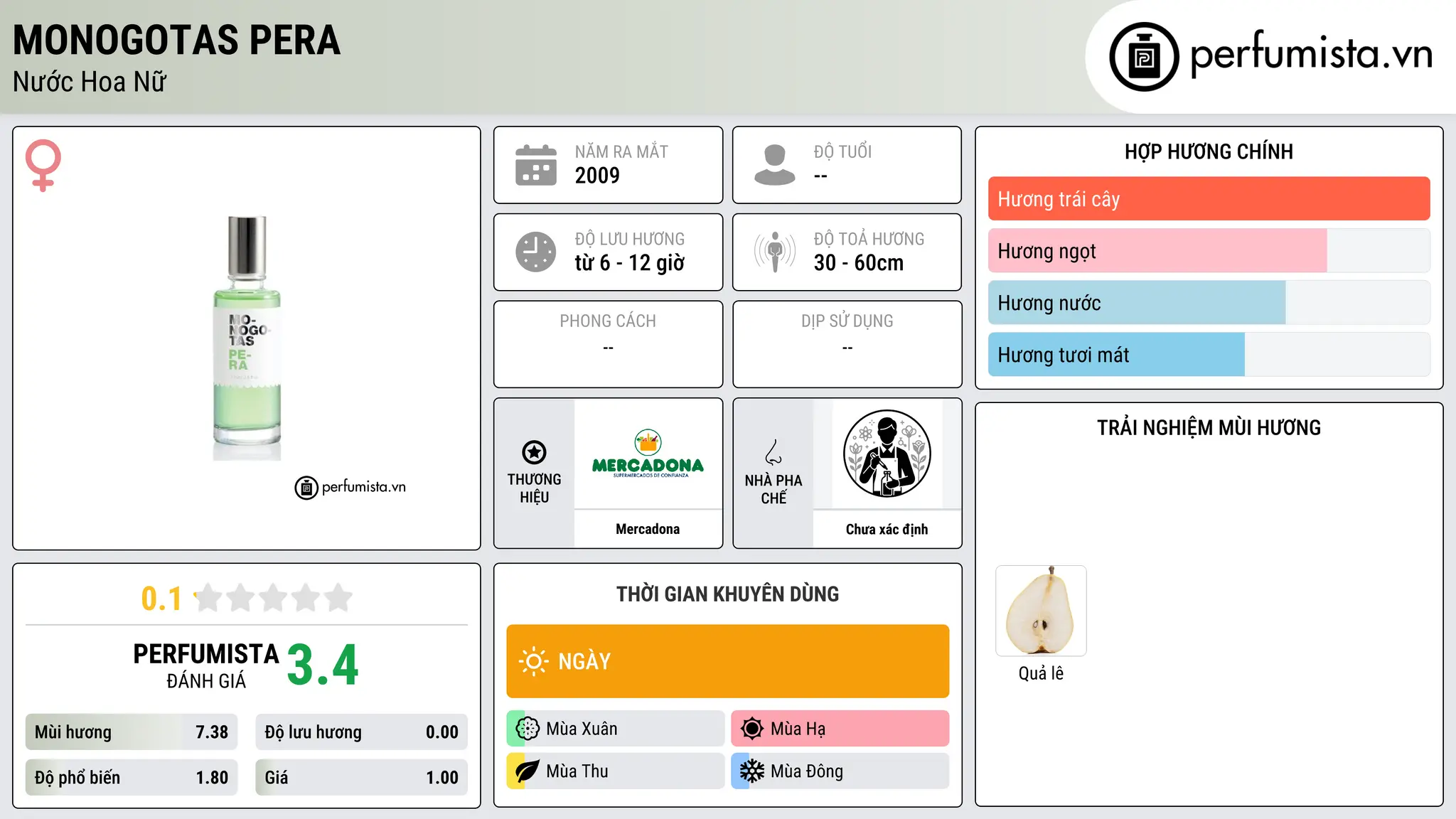Viewport: 1456px width, 819px height.
Task: Click the perfumer silhouette illustration
Action: (x=887, y=454)
